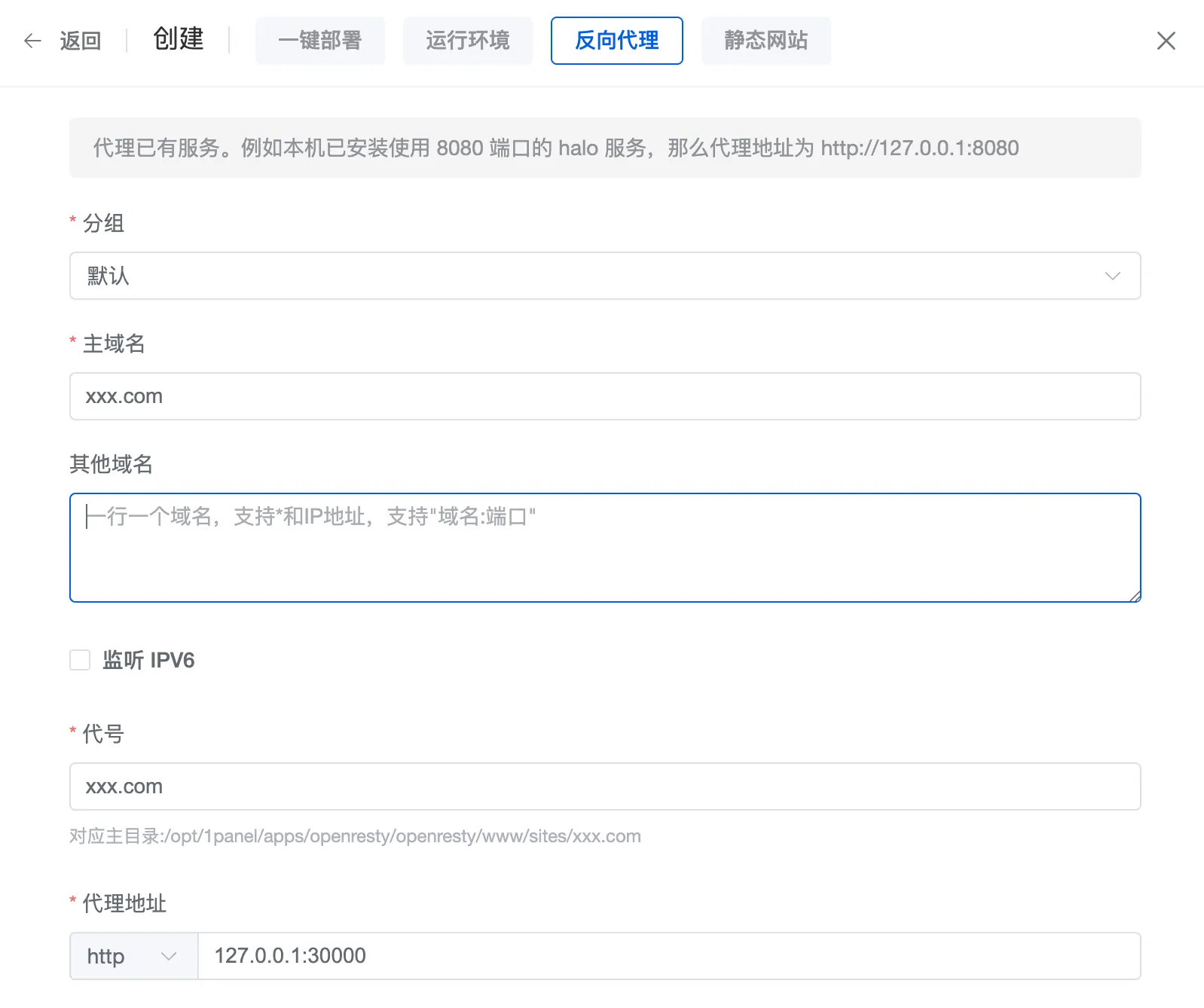1204x1008 pixels.
Task: Switch to the 运行环境 tab
Action: 468,41
